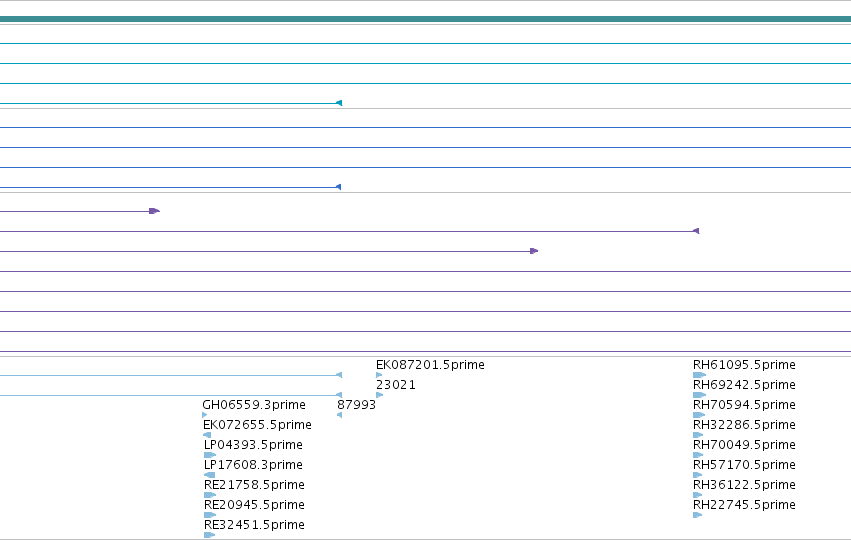
Task: Click the arrow glyph under RH70594.5prime
Action: point(699,415)
